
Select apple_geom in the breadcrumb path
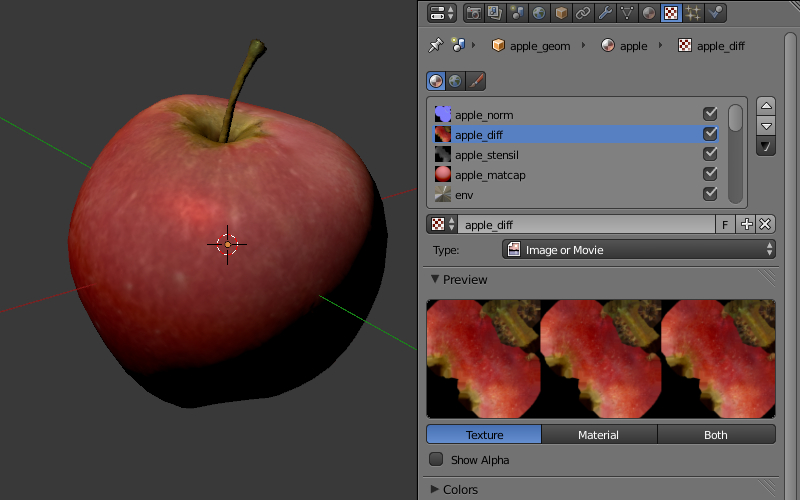(531, 46)
